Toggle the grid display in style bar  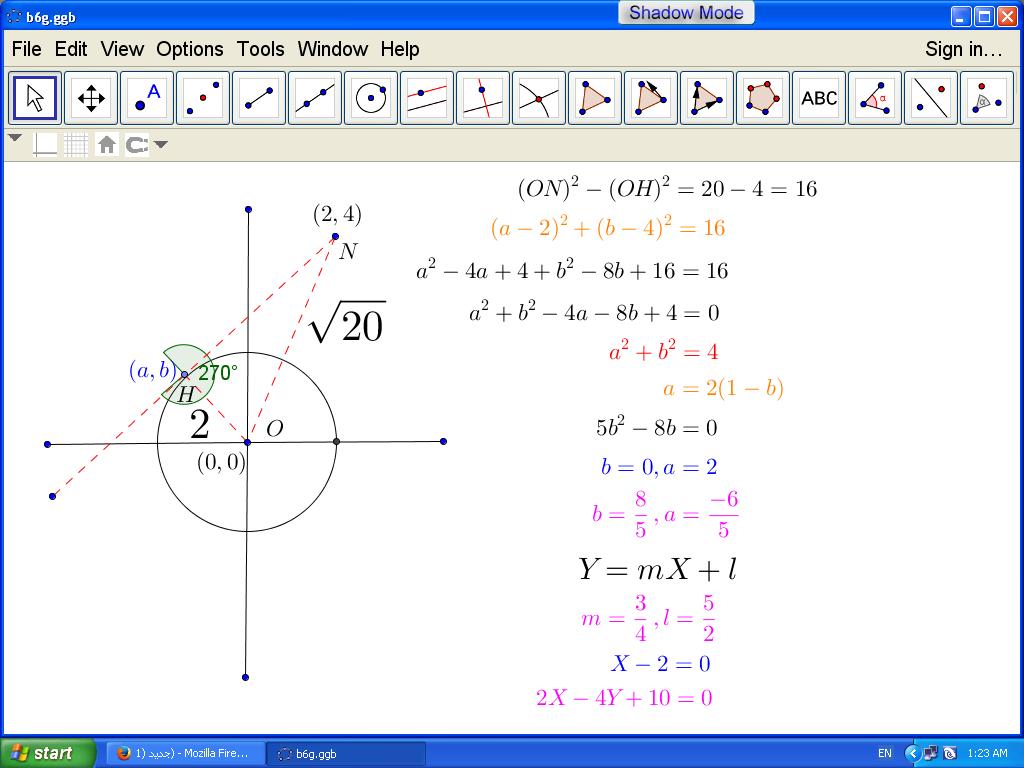click(x=76, y=145)
